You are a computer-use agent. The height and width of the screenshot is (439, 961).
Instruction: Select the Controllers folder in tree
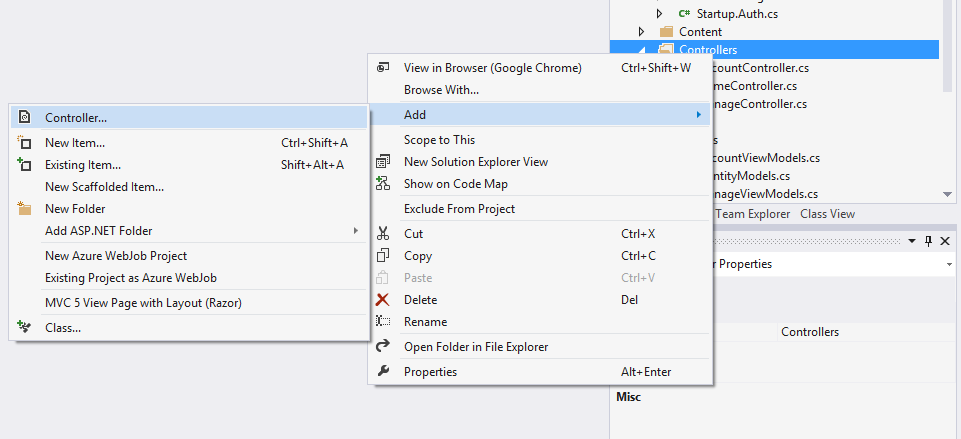click(x=708, y=50)
